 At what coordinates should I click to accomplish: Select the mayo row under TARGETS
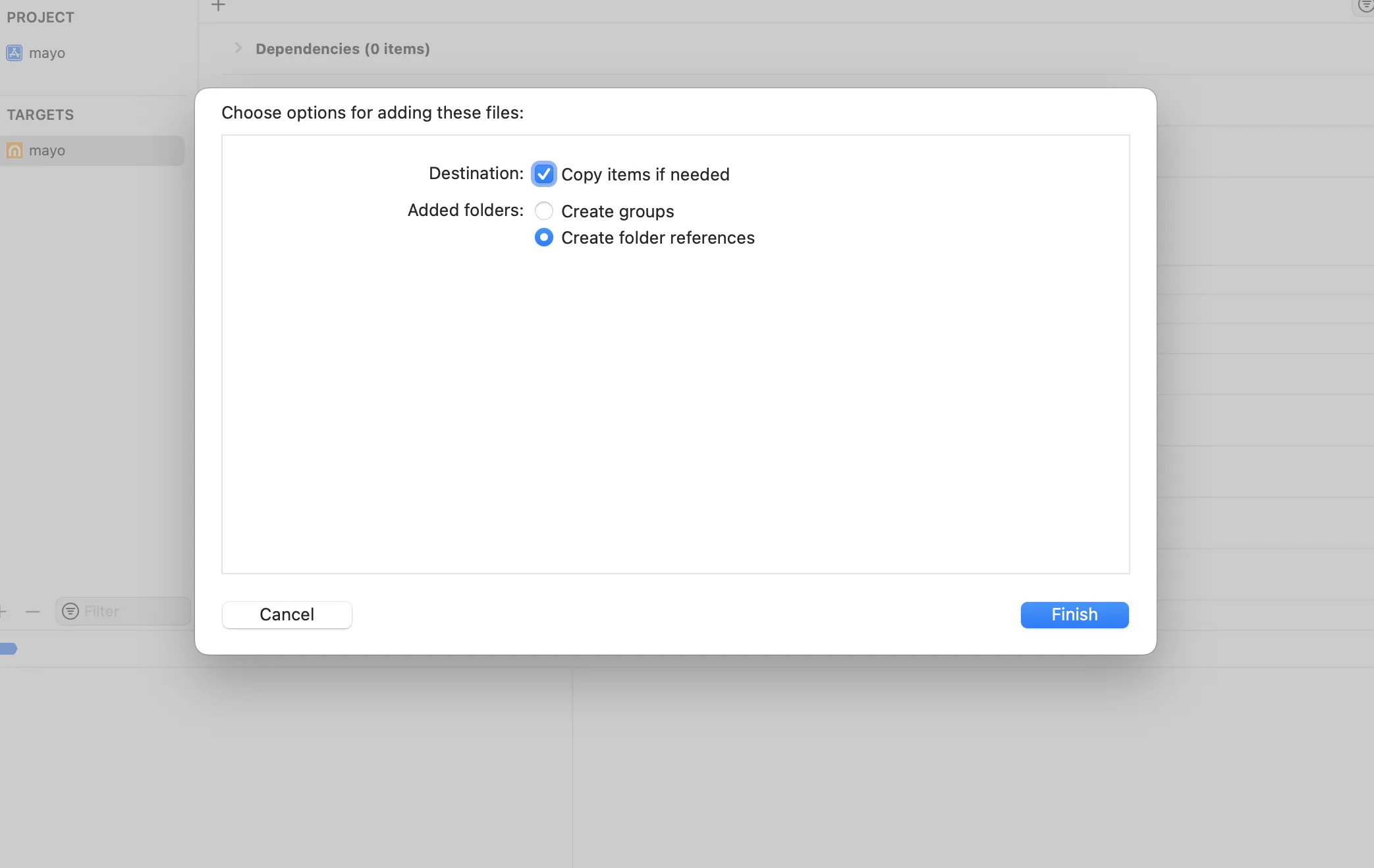pyautogui.click(x=92, y=151)
